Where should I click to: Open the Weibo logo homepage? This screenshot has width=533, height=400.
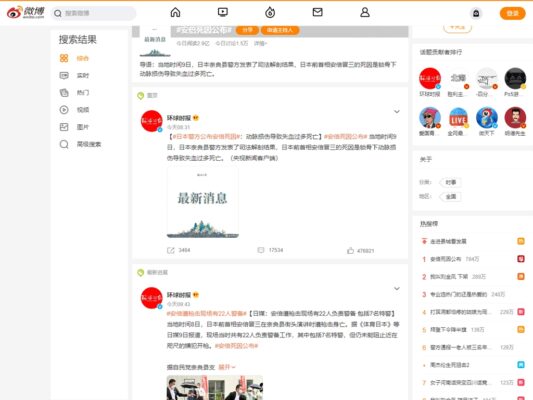25,13
